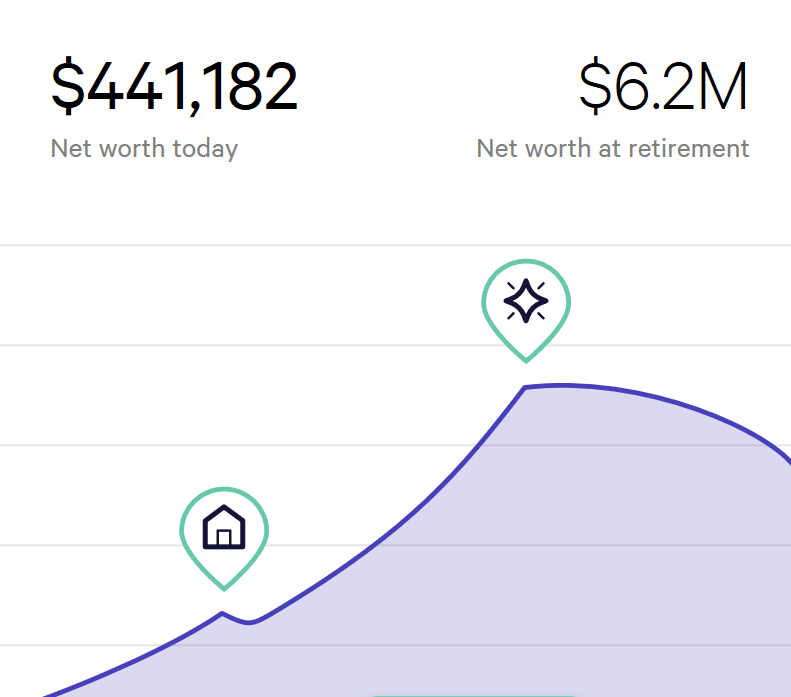Click the pointed tip of the house pin
Viewport: 791px width, 697px height.
click(x=224, y=587)
